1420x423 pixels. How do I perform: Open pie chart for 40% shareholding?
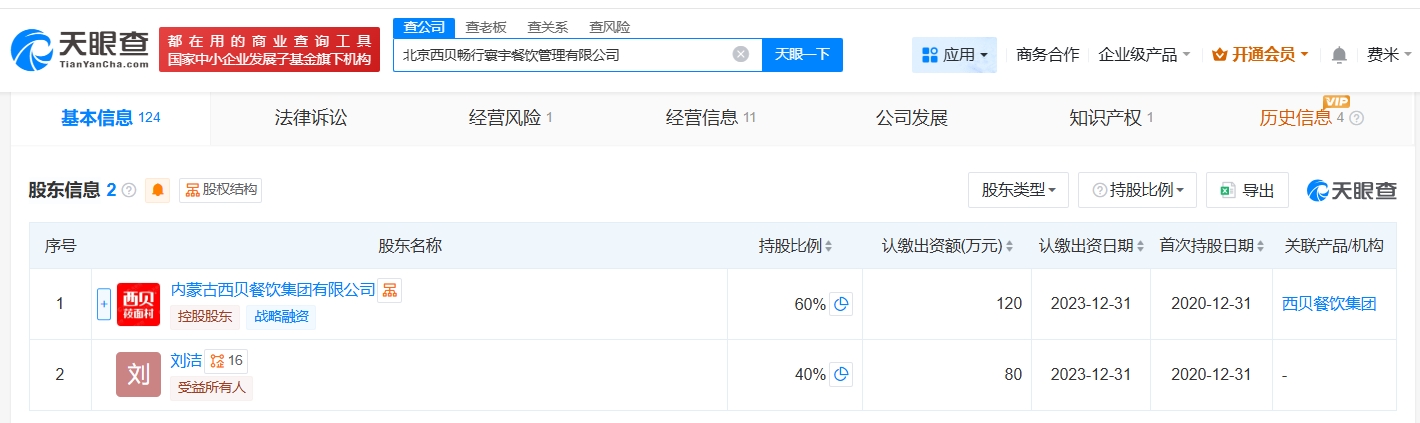coord(841,374)
